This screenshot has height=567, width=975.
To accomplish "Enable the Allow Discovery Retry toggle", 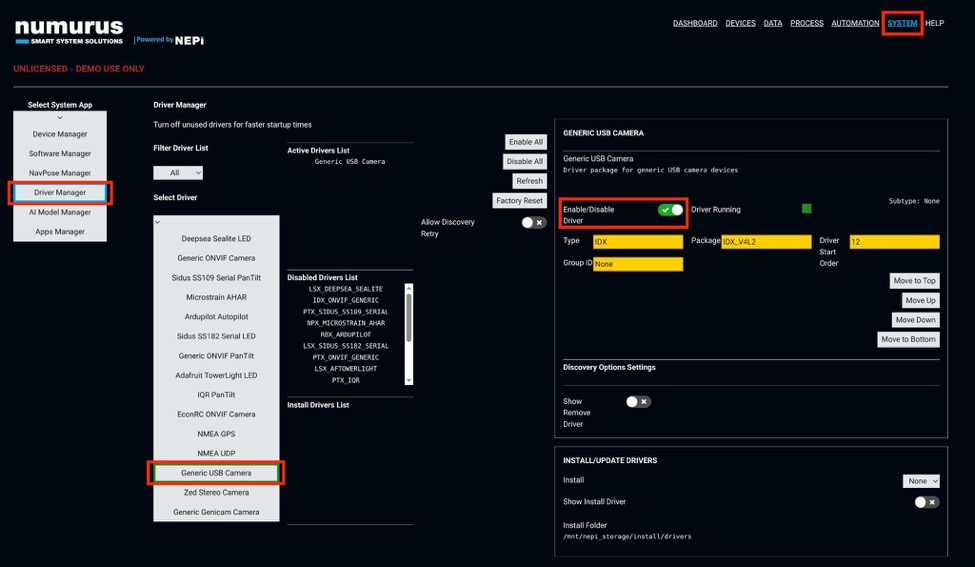I will [x=533, y=223].
